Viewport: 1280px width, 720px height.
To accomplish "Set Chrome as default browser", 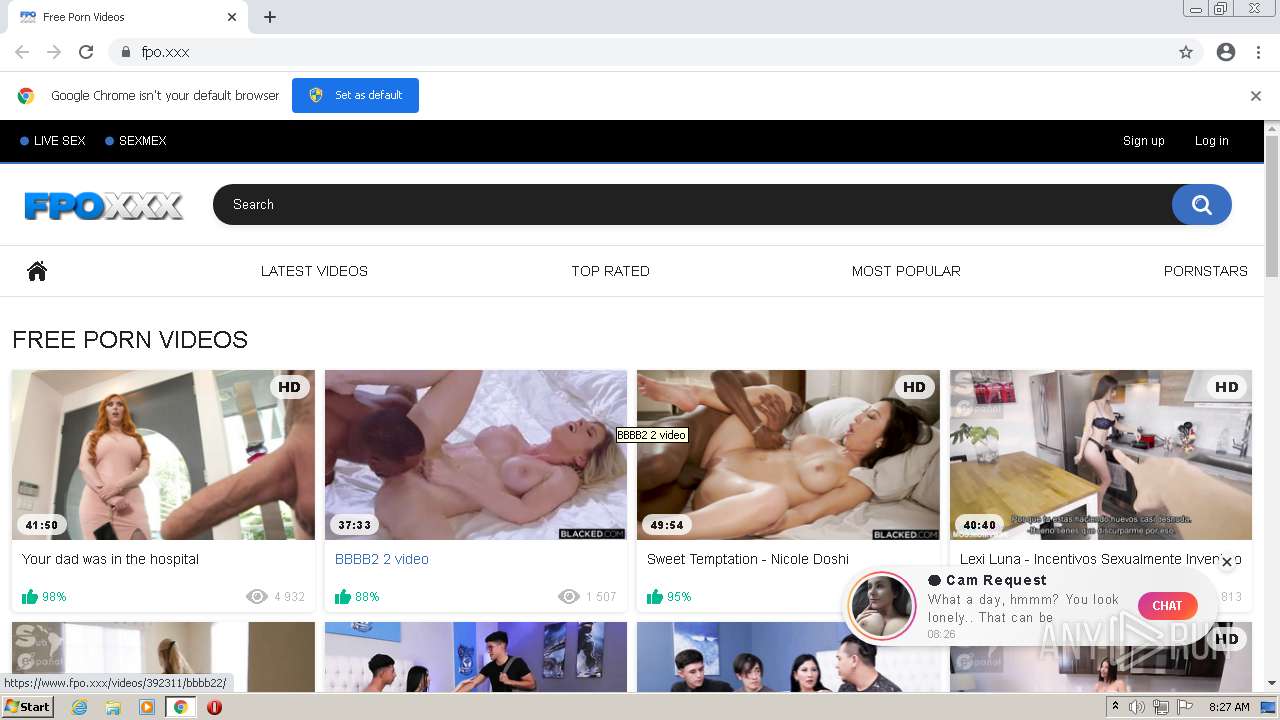I will 355,95.
